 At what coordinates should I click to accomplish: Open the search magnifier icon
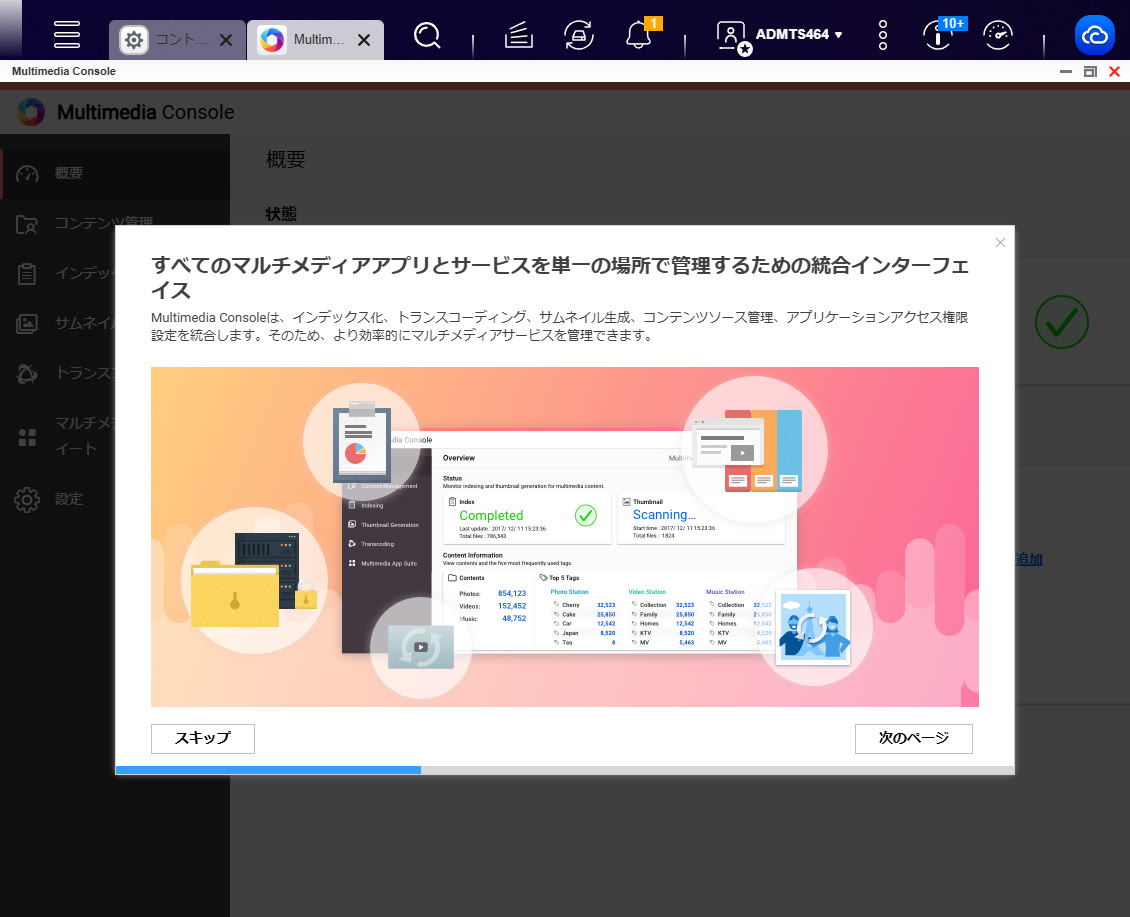click(x=427, y=35)
